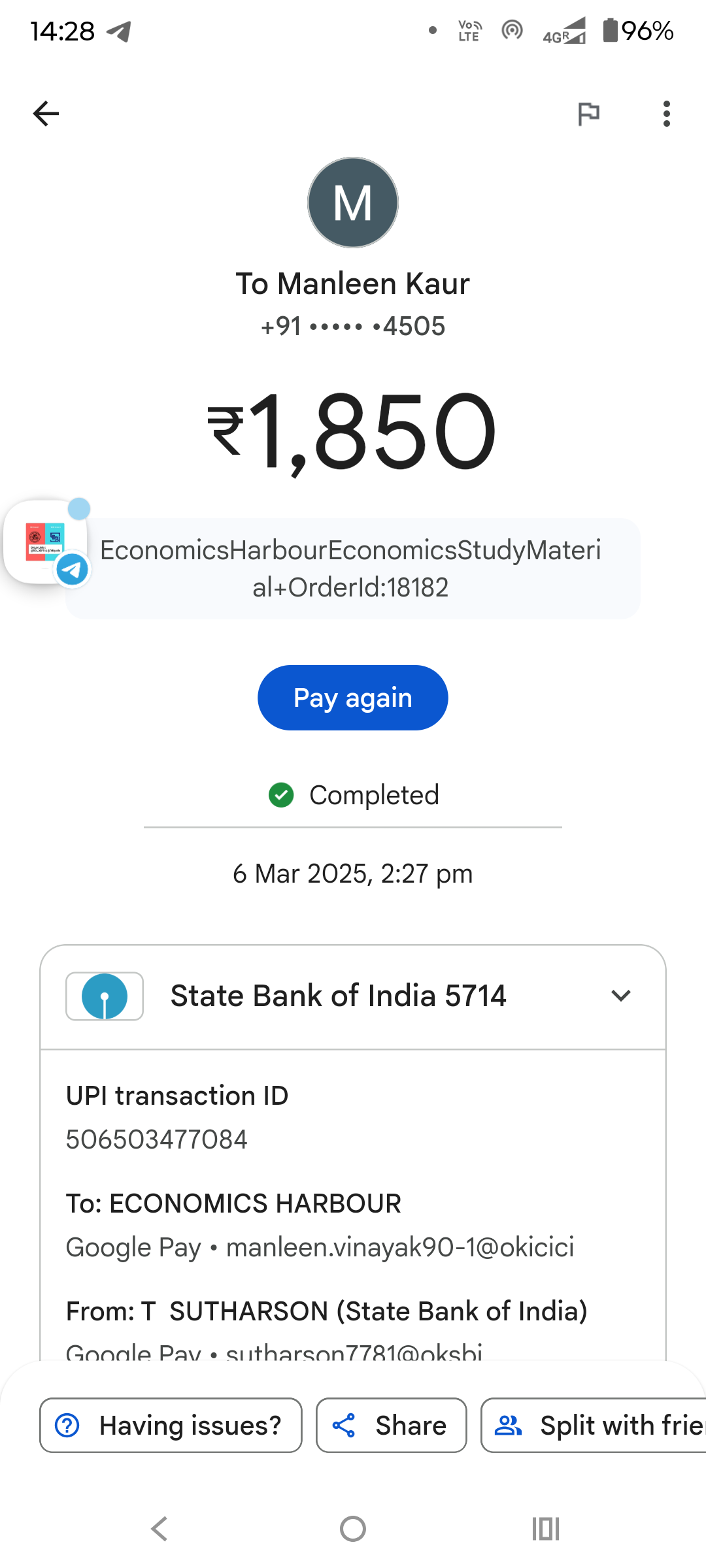The image size is (706, 1568).
Task: Tap the manleen.vinayak90-1@okicici UPI address
Action: (x=400, y=1247)
